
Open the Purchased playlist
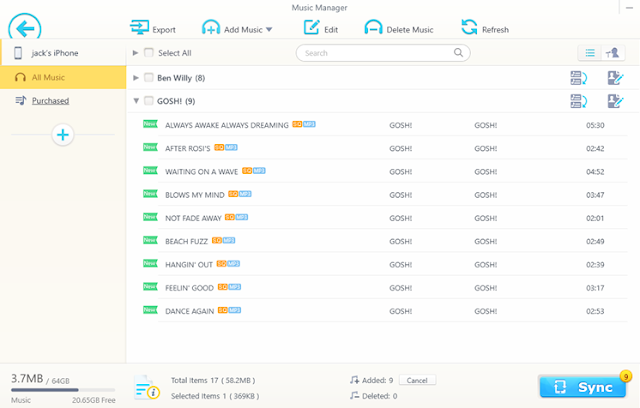pyautogui.click(x=50, y=101)
